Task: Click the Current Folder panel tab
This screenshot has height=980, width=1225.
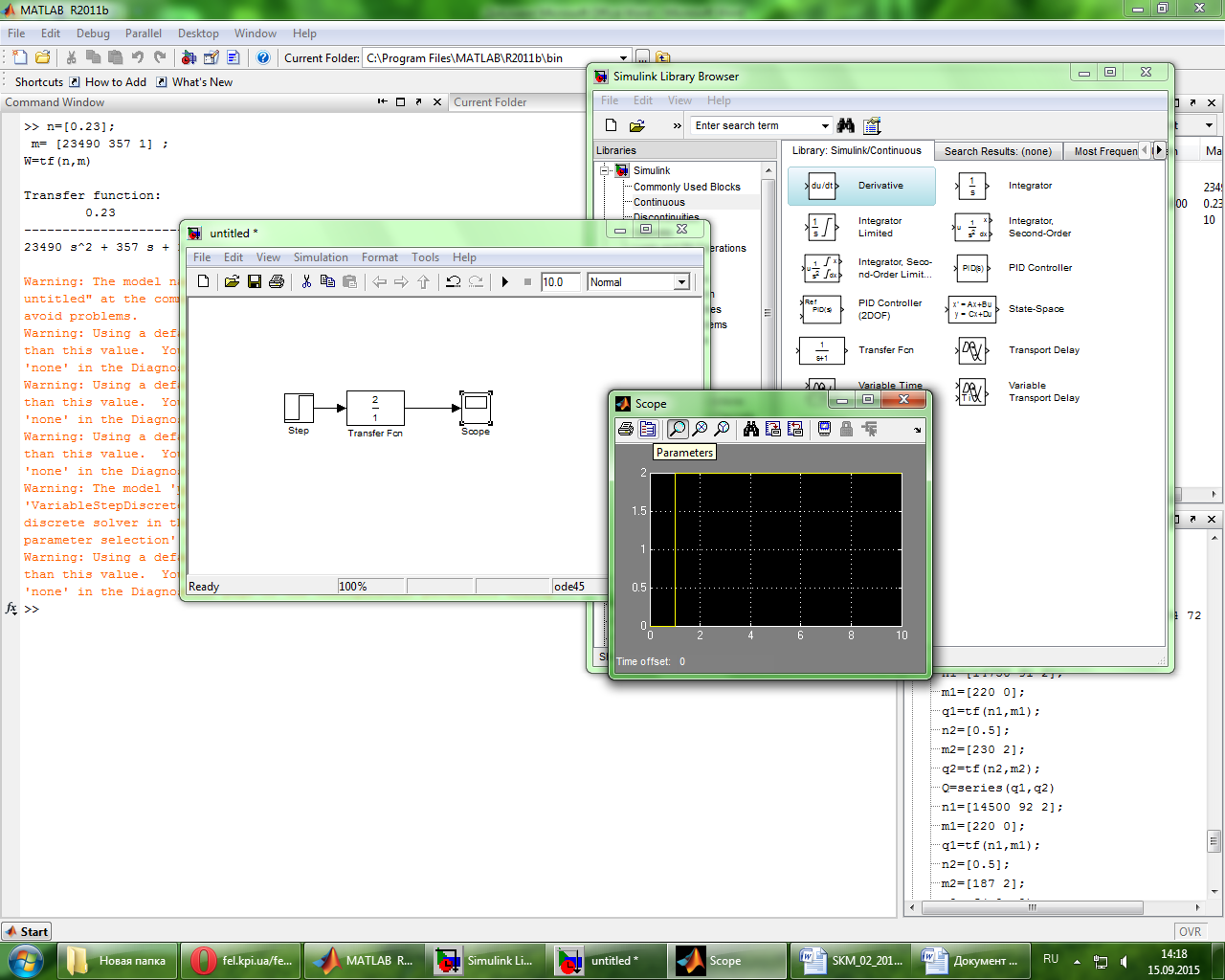Action: [x=490, y=102]
